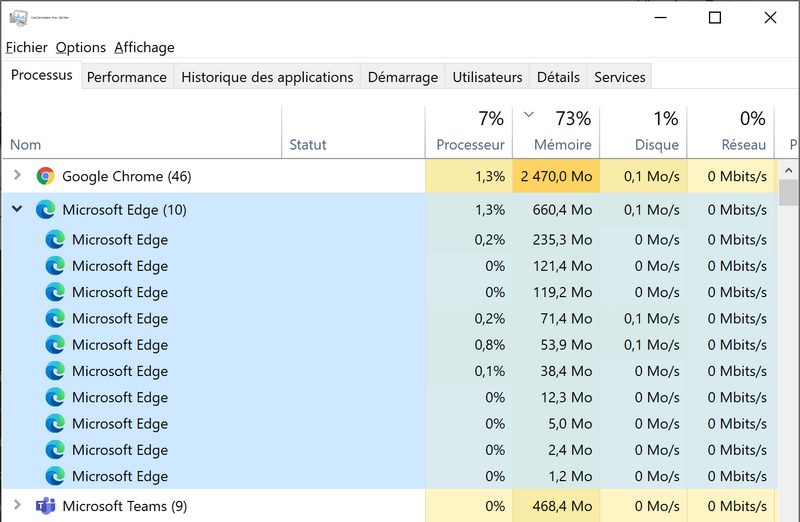Expand the Microsoft Teams process group
This screenshot has height=522, width=800.
(x=17, y=506)
